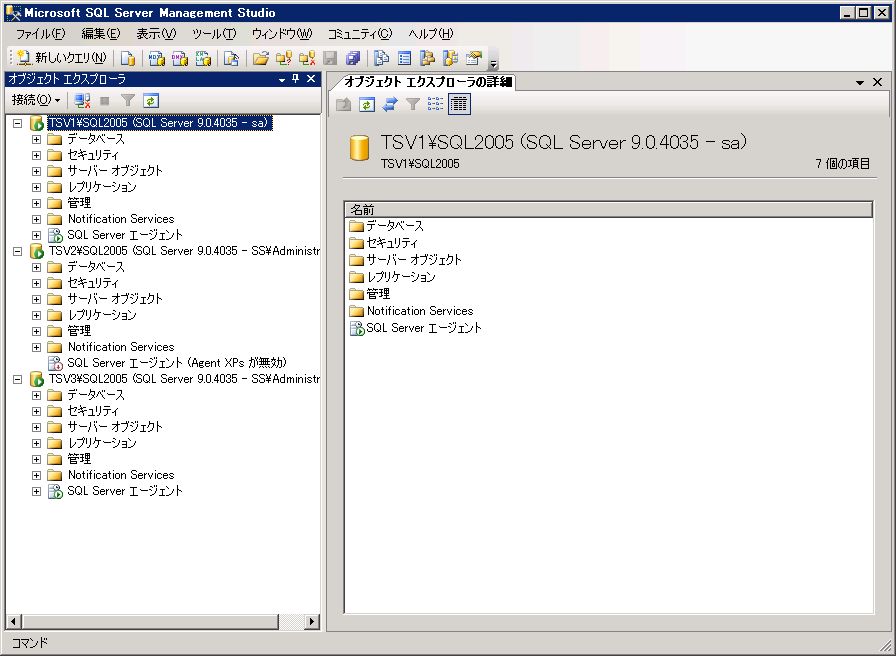Go up one level in details pane
896x656 pixels.
[343, 104]
